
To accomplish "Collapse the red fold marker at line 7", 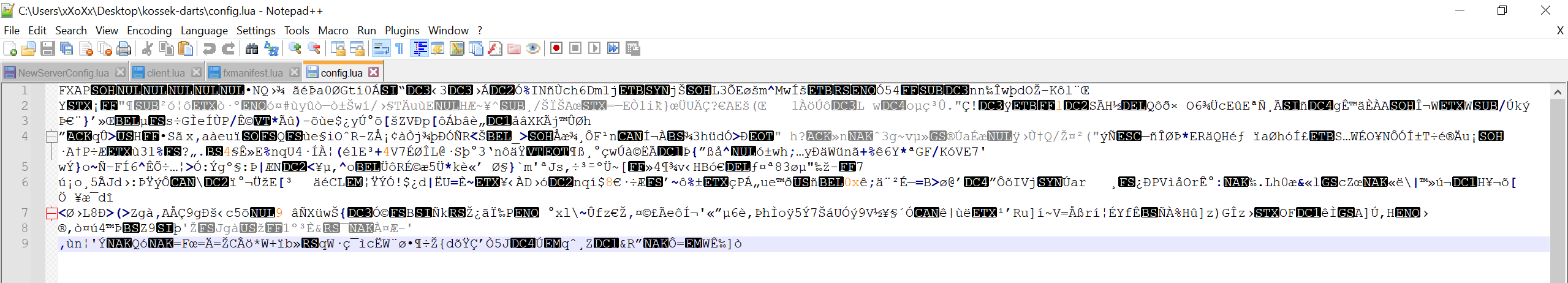I will 52,213.
